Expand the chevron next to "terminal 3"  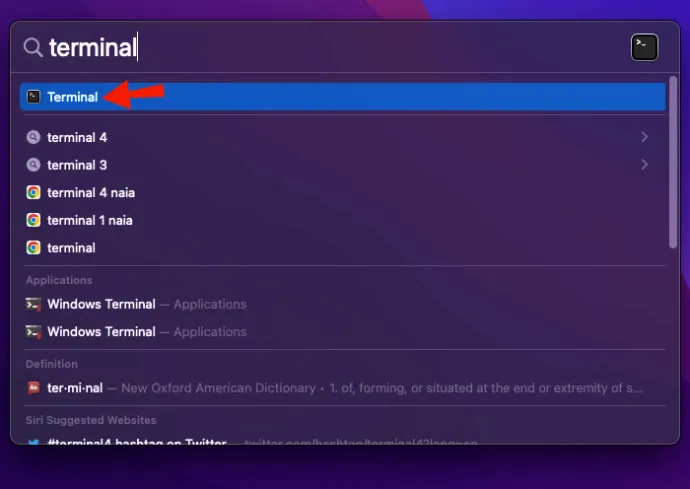pyautogui.click(x=644, y=165)
